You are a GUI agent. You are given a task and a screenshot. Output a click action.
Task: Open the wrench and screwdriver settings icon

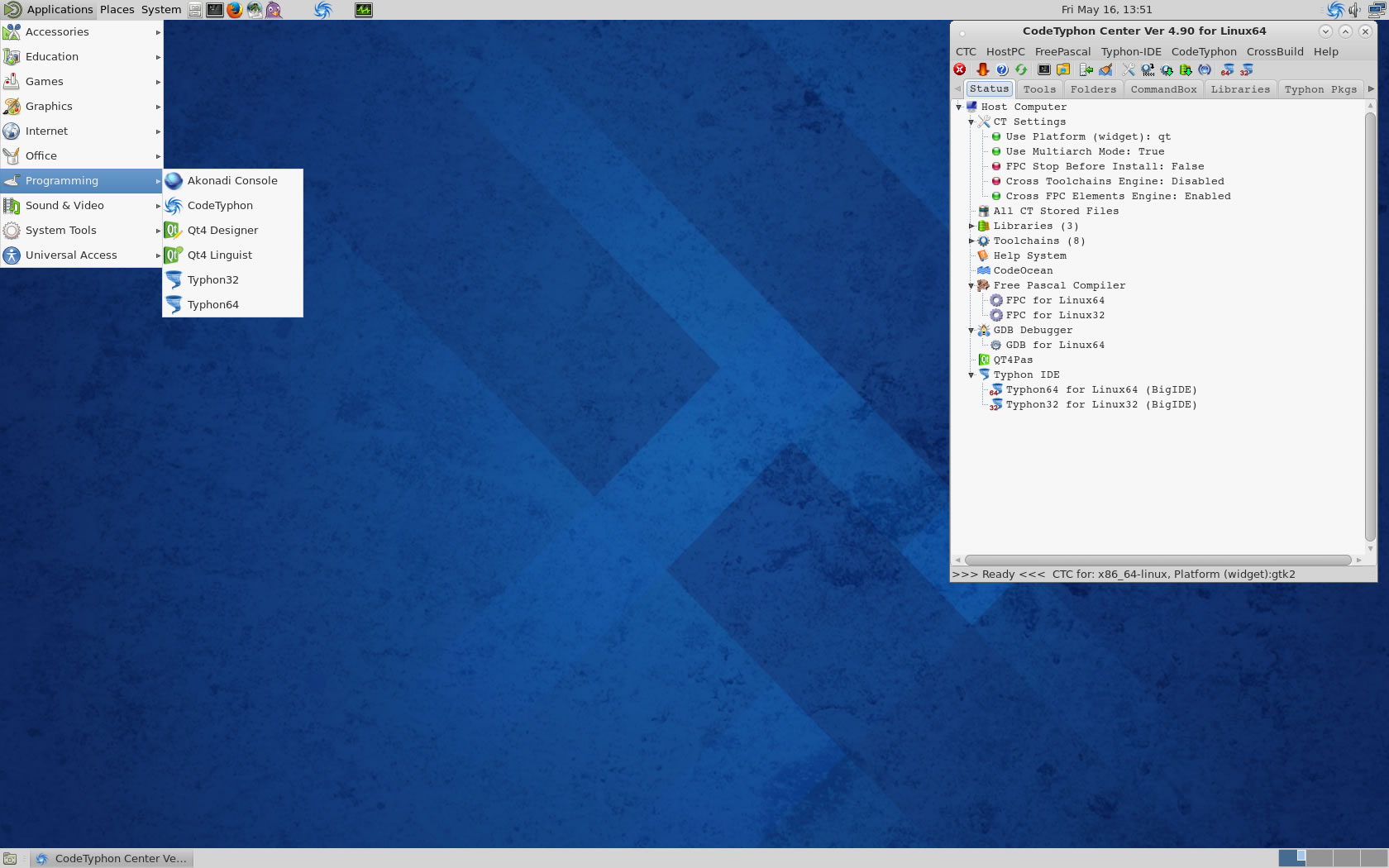coord(1129,70)
